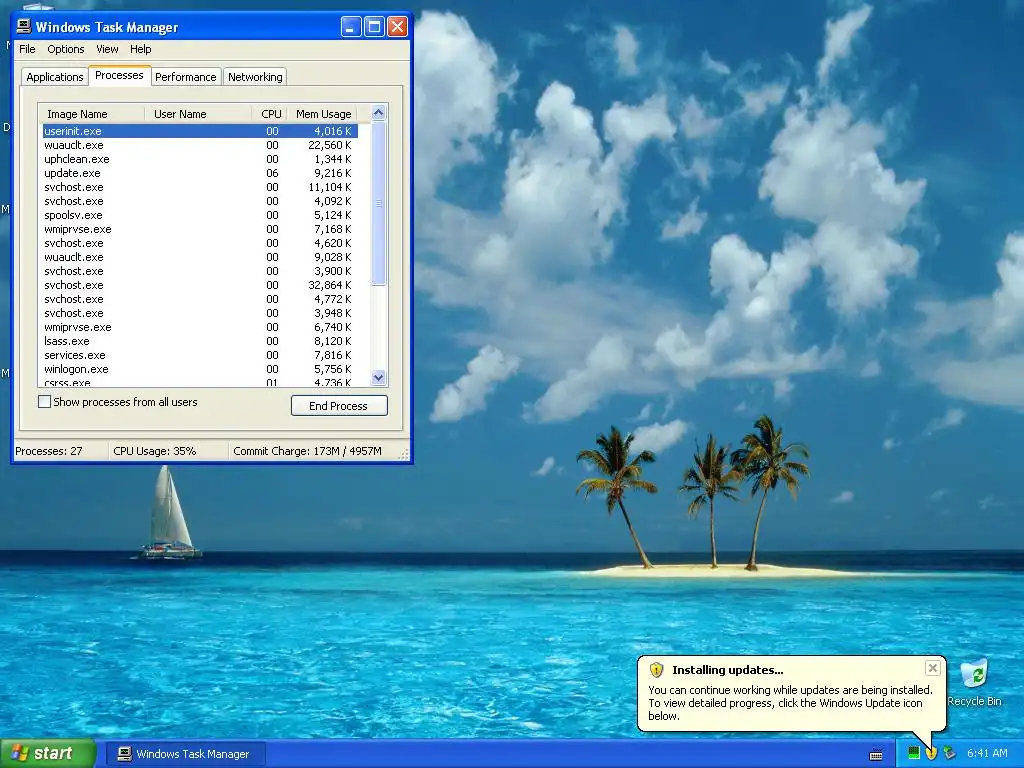The height and width of the screenshot is (768, 1024).
Task: Click the End Process button
Action: (x=339, y=406)
